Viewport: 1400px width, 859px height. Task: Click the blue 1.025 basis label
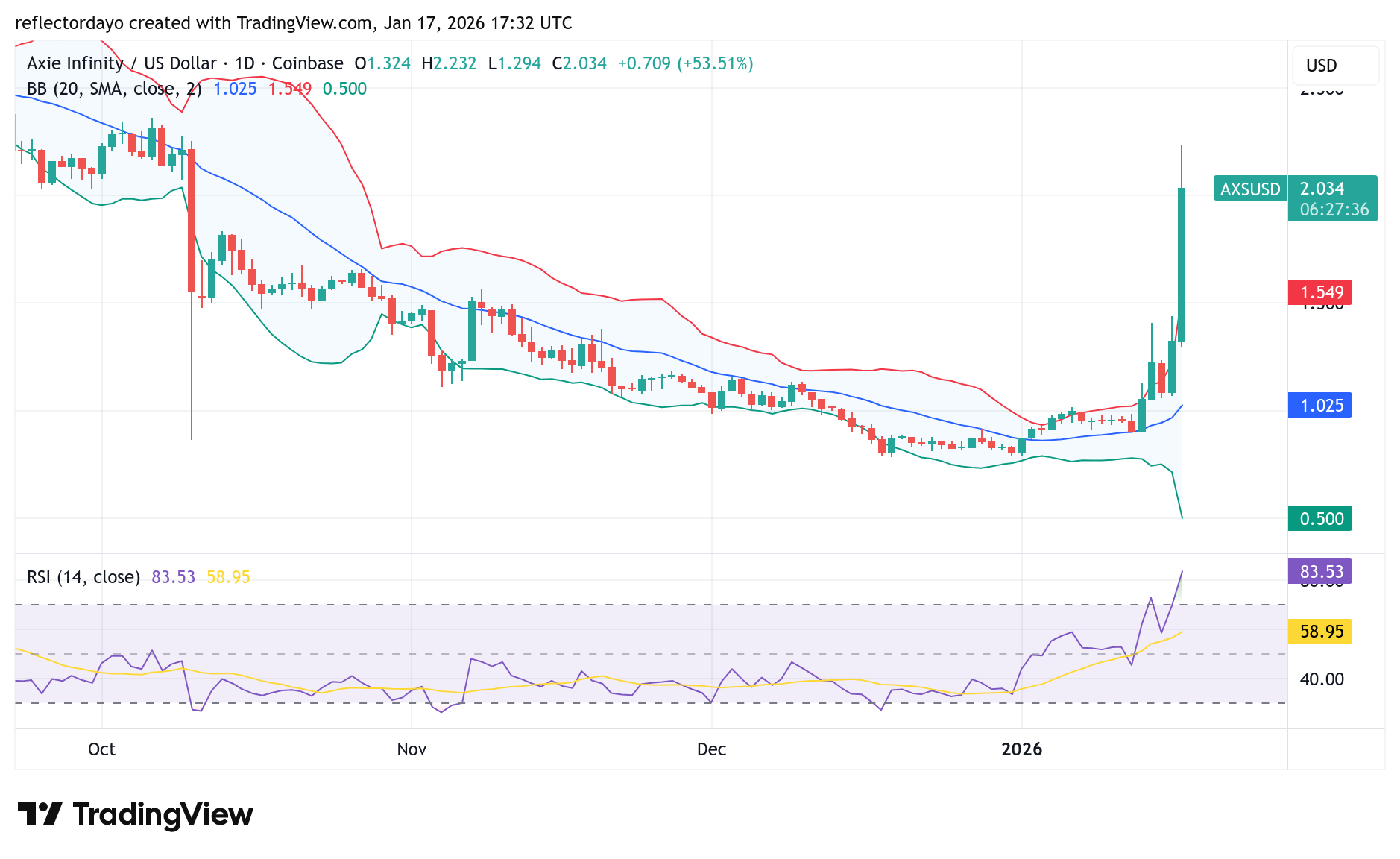pos(1320,406)
